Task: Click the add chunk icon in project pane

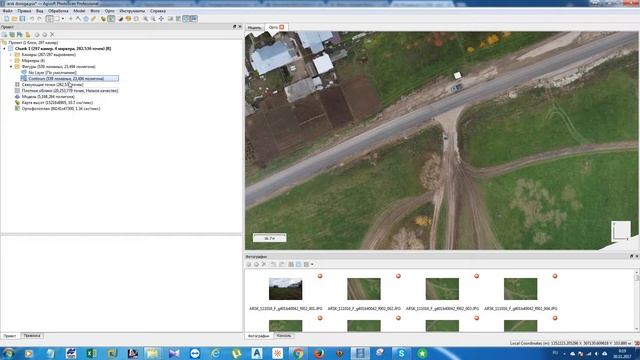Action: click(x=4, y=35)
